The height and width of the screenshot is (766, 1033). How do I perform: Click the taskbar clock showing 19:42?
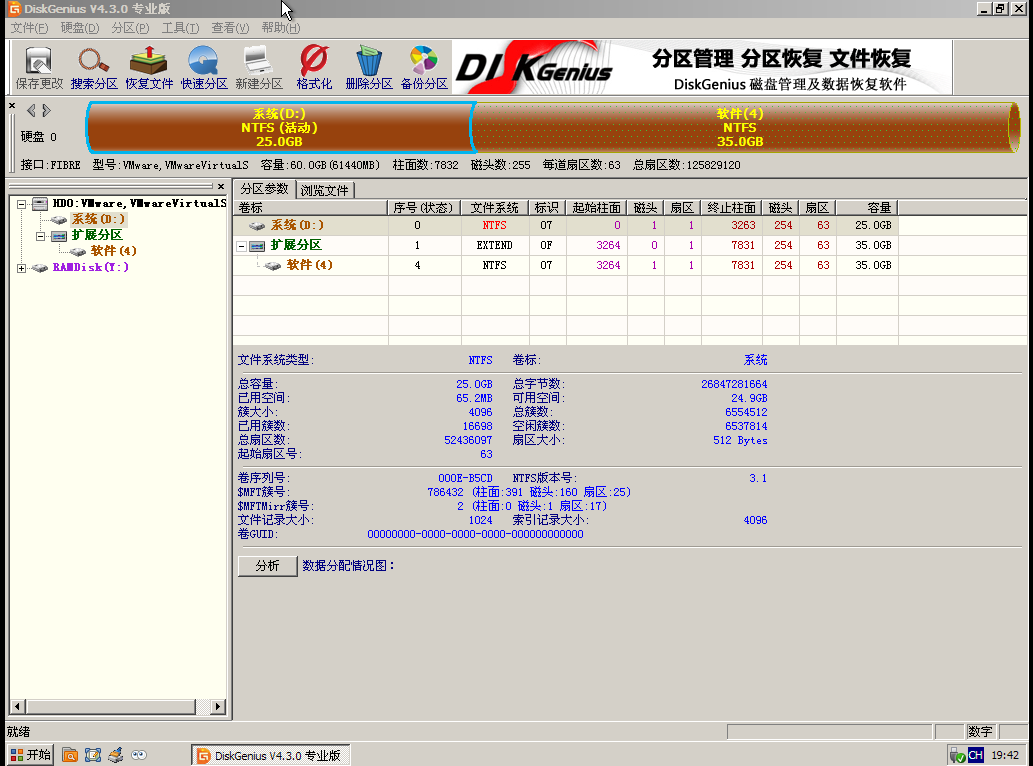(1005, 755)
